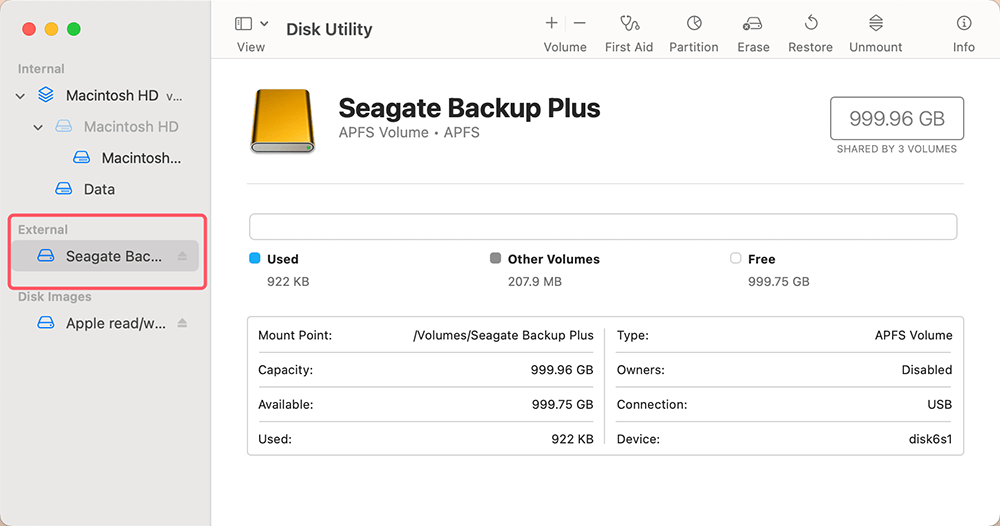Image resolution: width=1000 pixels, height=526 pixels.
Task: Click the green zoom window button
Action: point(73,29)
